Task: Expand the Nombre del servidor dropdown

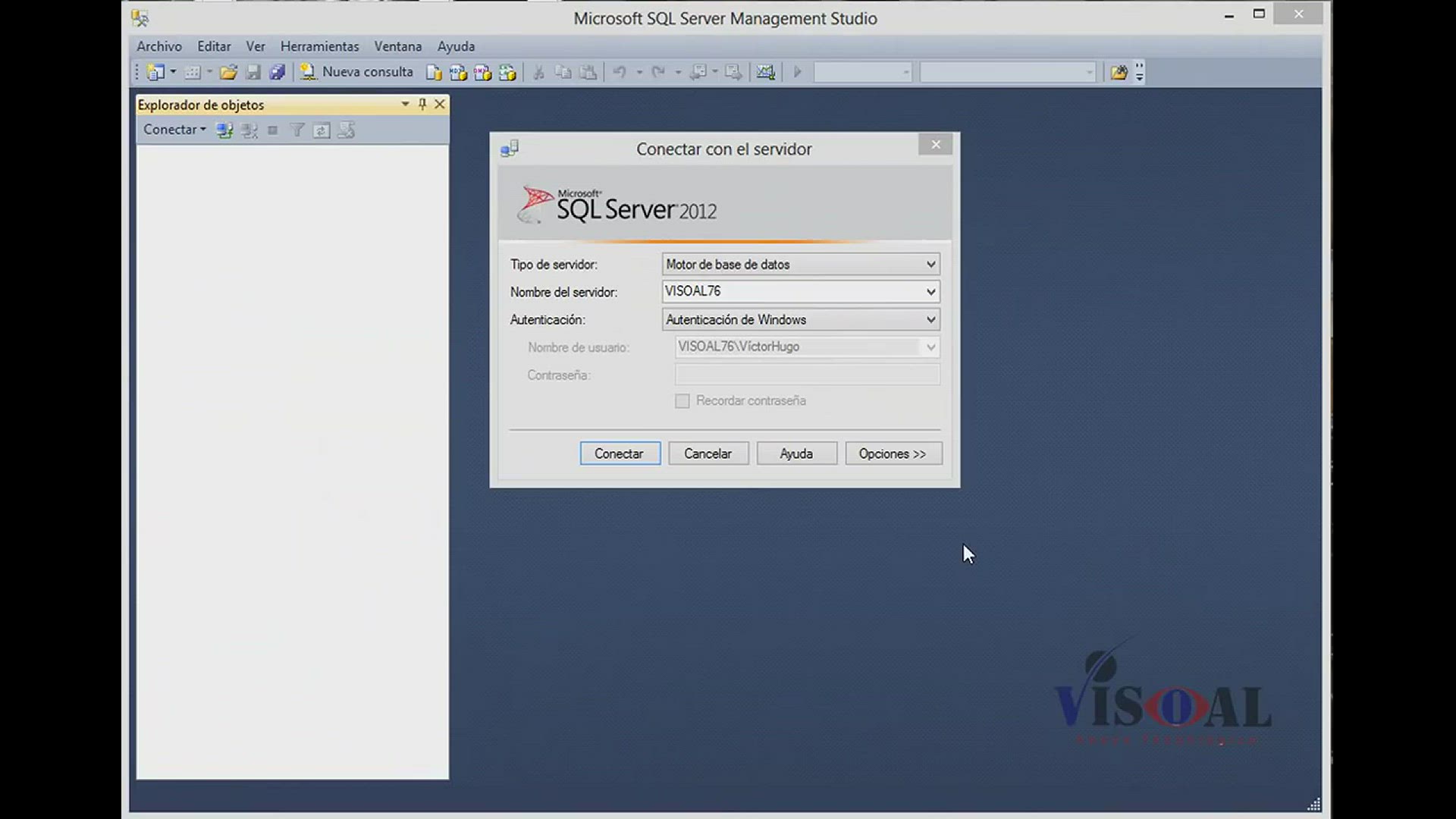Action: click(930, 292)
